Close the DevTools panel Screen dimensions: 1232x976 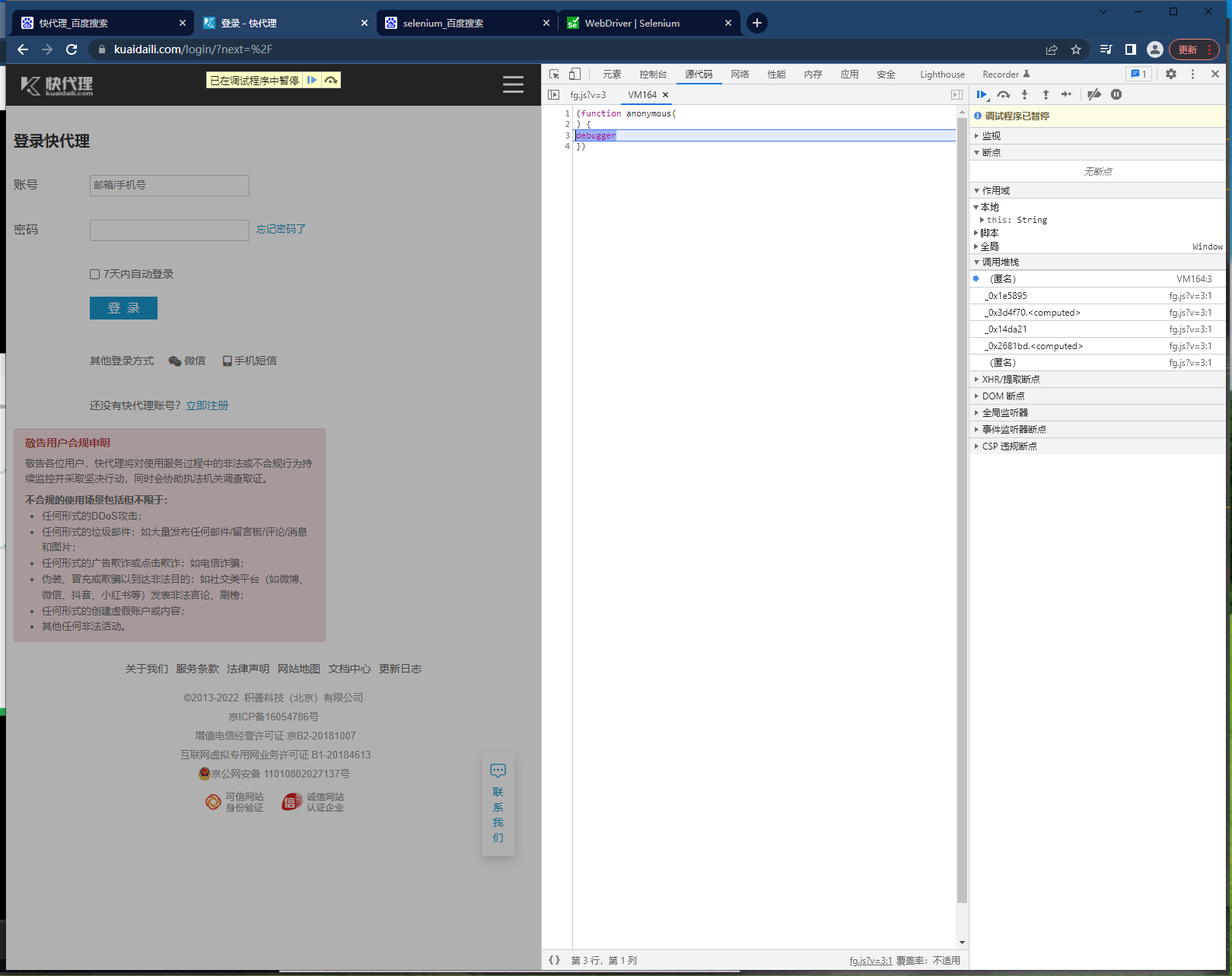point(1215,74)
